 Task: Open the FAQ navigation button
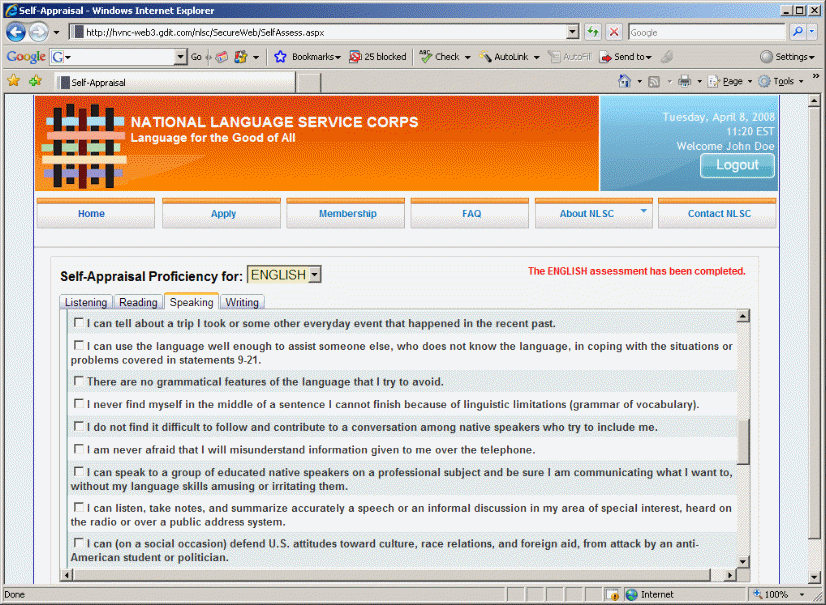tap(469, 213)
